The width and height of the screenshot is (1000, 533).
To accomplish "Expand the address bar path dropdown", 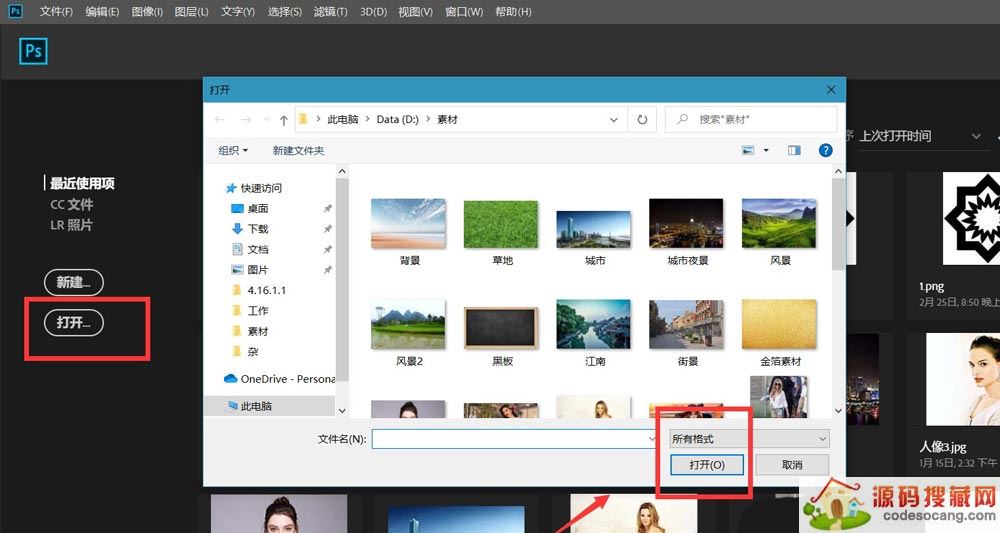I will tap(614, 120).
